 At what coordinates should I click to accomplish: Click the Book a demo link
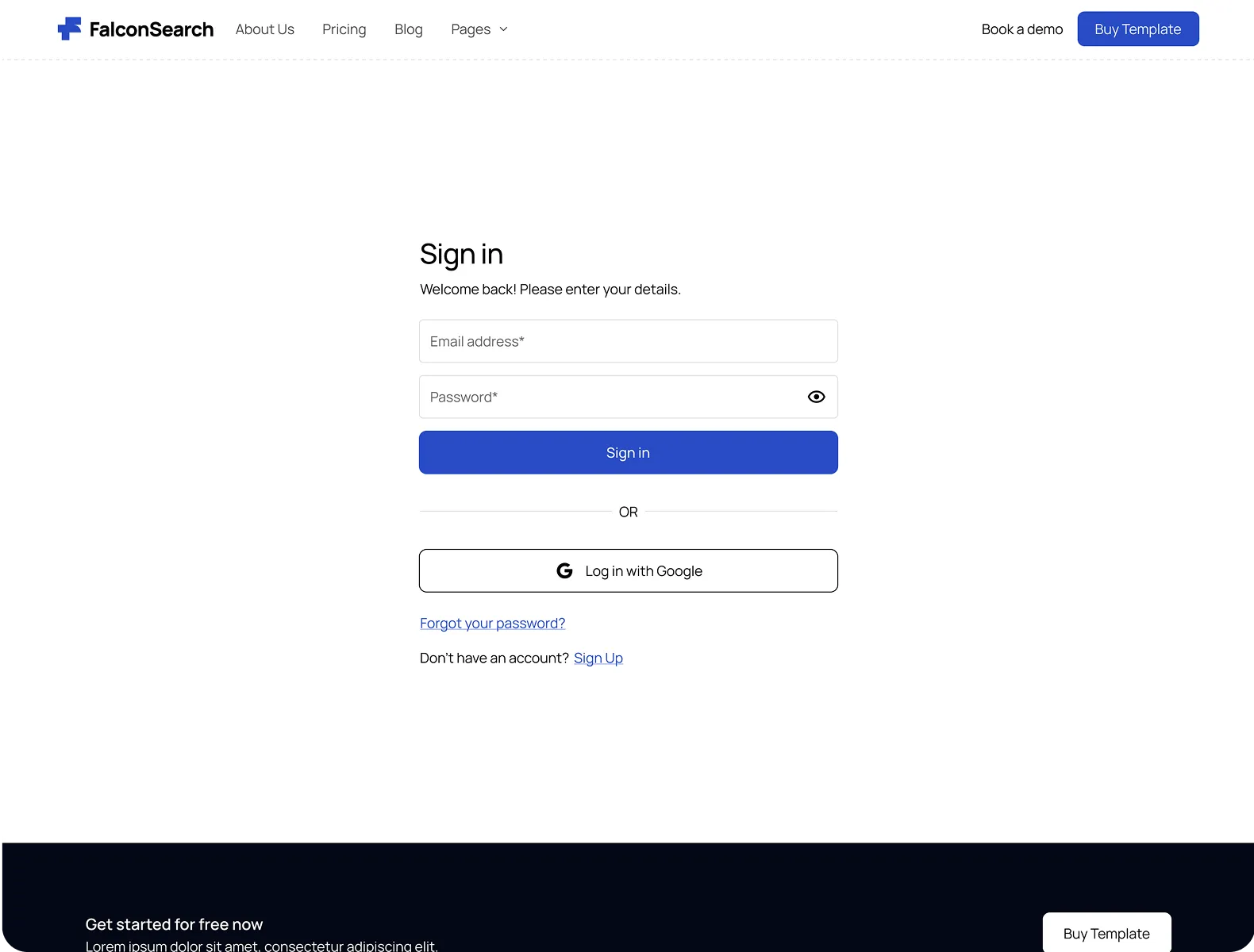[1022, 29]
